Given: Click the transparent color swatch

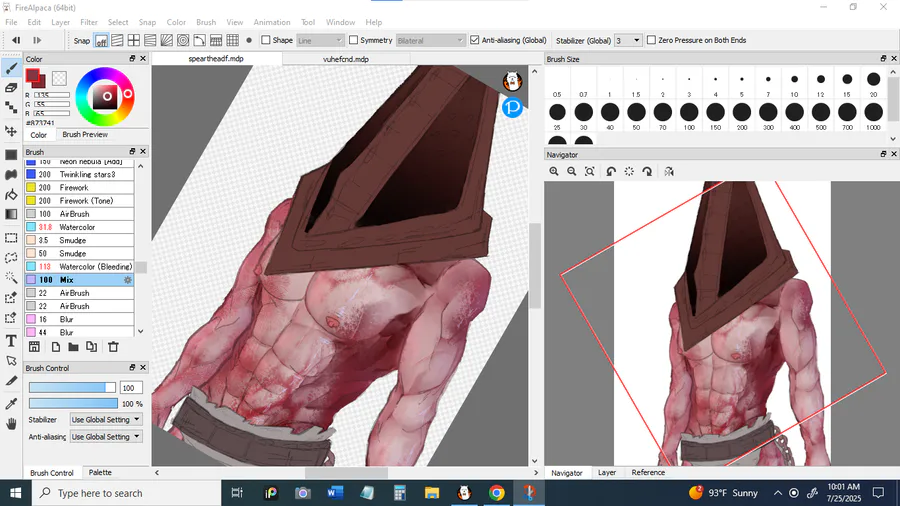Looking at the screenshot, I should click(59, 78).
